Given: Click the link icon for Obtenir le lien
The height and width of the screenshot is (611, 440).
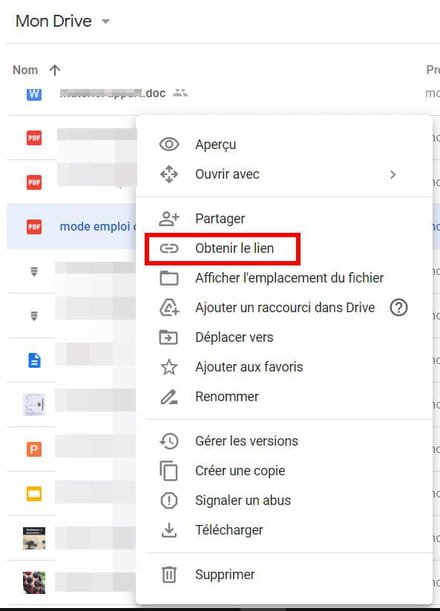Looking at the screenshot, I should (x=169, y=248).
